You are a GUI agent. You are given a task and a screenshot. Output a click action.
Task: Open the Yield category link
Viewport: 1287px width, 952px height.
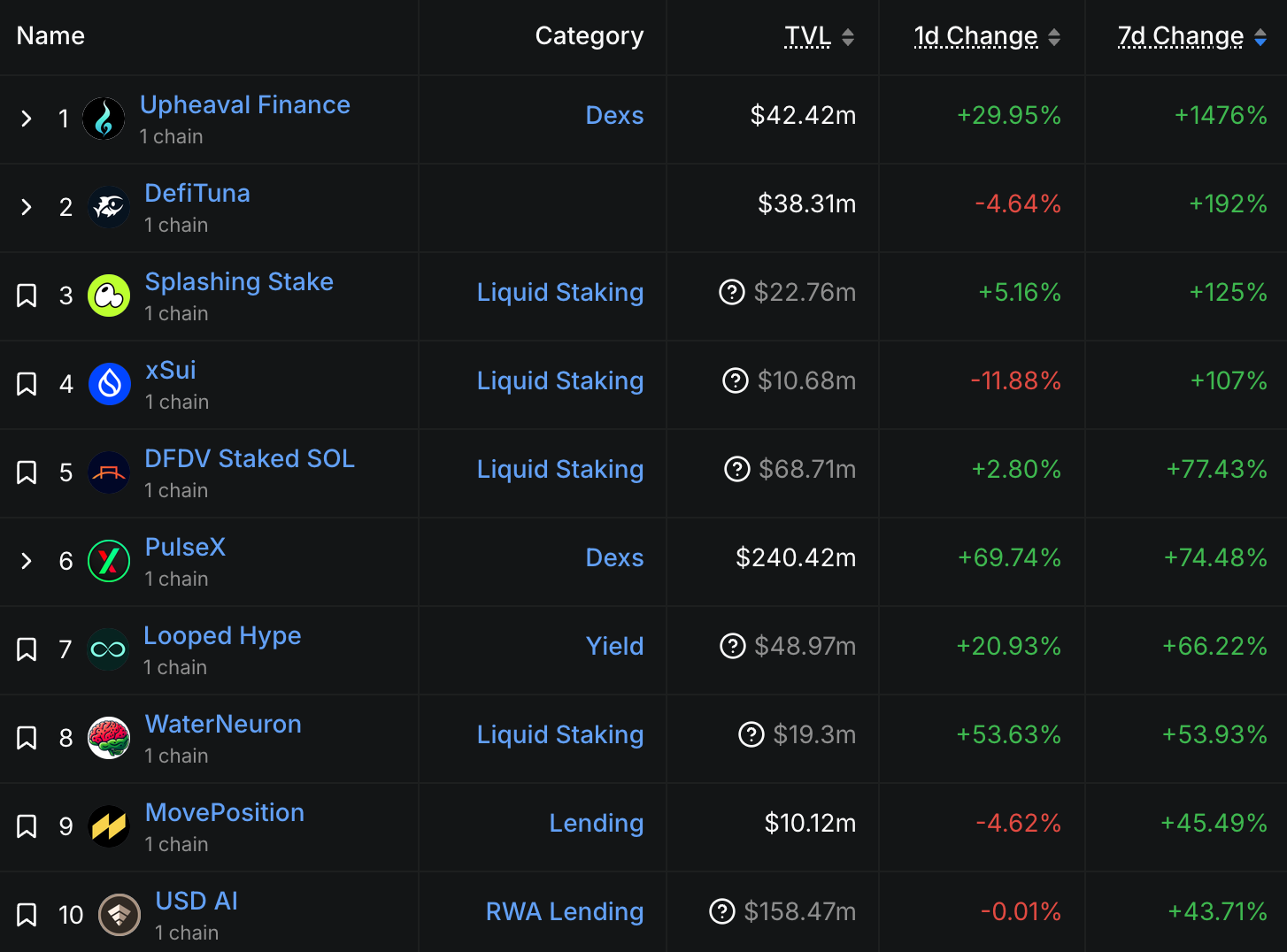(x=614, y=646)
